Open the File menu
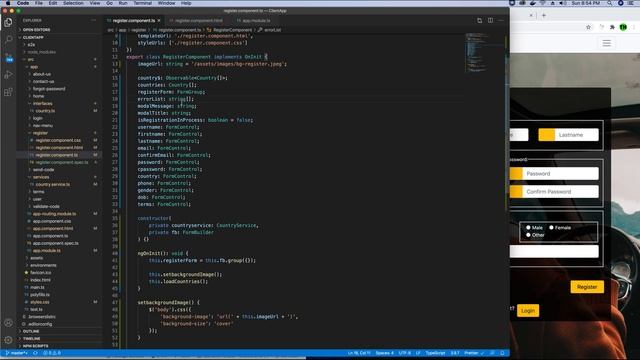 tap(39, 3)
